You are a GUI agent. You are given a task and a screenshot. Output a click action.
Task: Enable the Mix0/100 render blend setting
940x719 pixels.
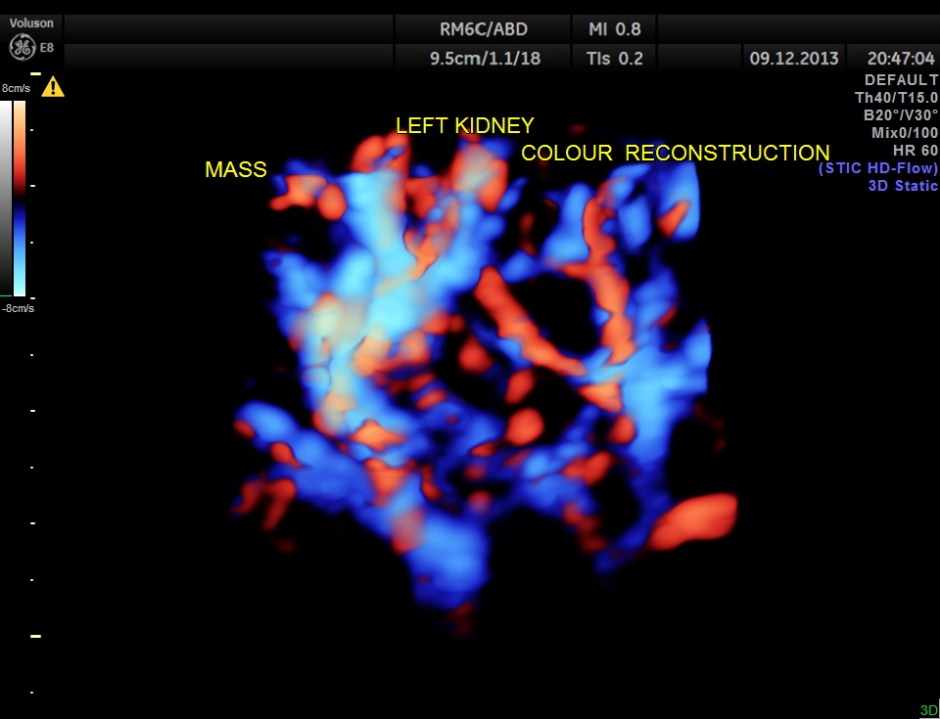904,132
